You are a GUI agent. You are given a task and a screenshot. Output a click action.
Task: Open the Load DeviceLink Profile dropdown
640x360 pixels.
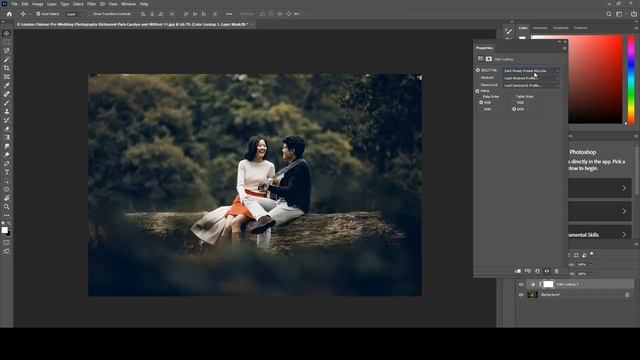[531, 85]
